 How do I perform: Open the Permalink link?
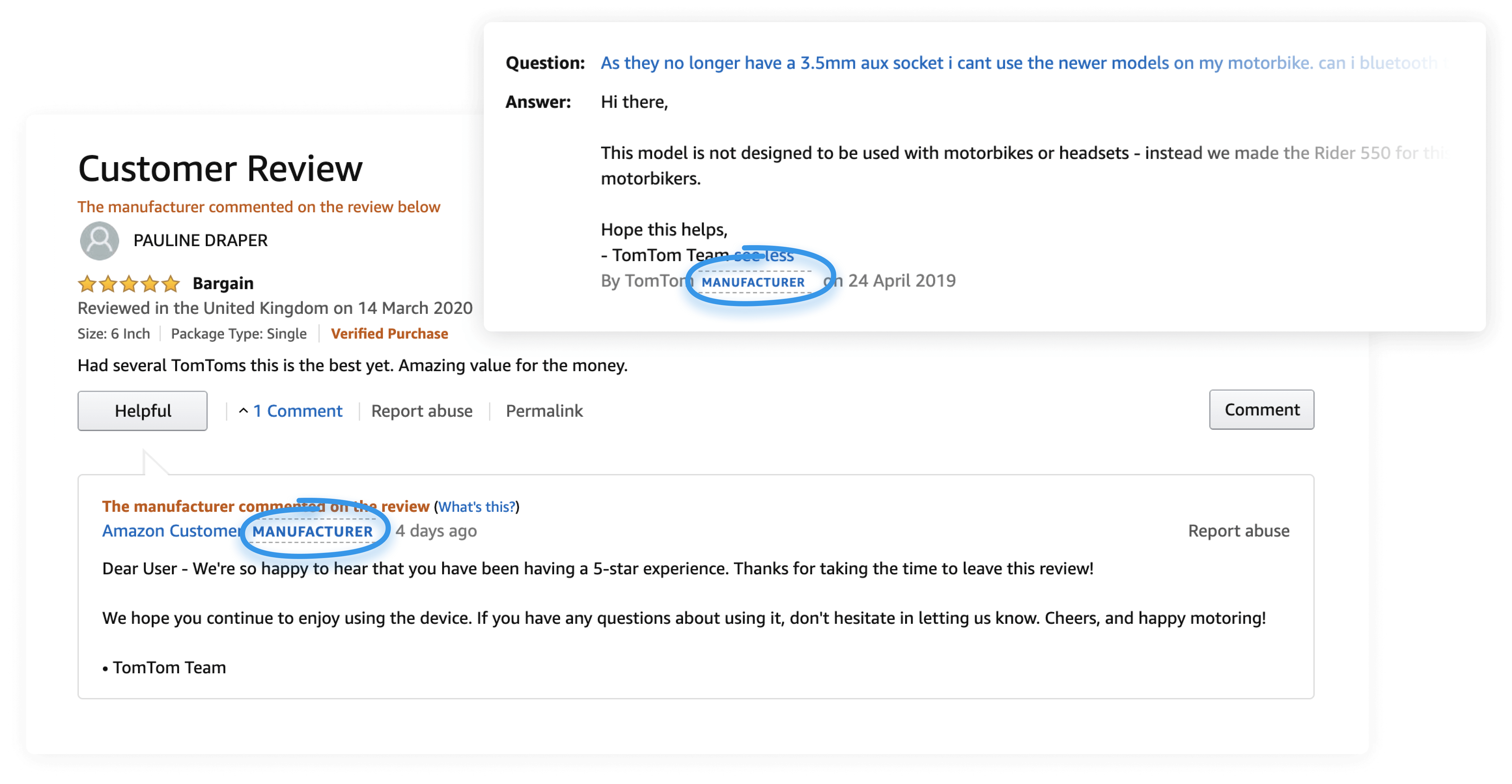[x=544, y=411]
